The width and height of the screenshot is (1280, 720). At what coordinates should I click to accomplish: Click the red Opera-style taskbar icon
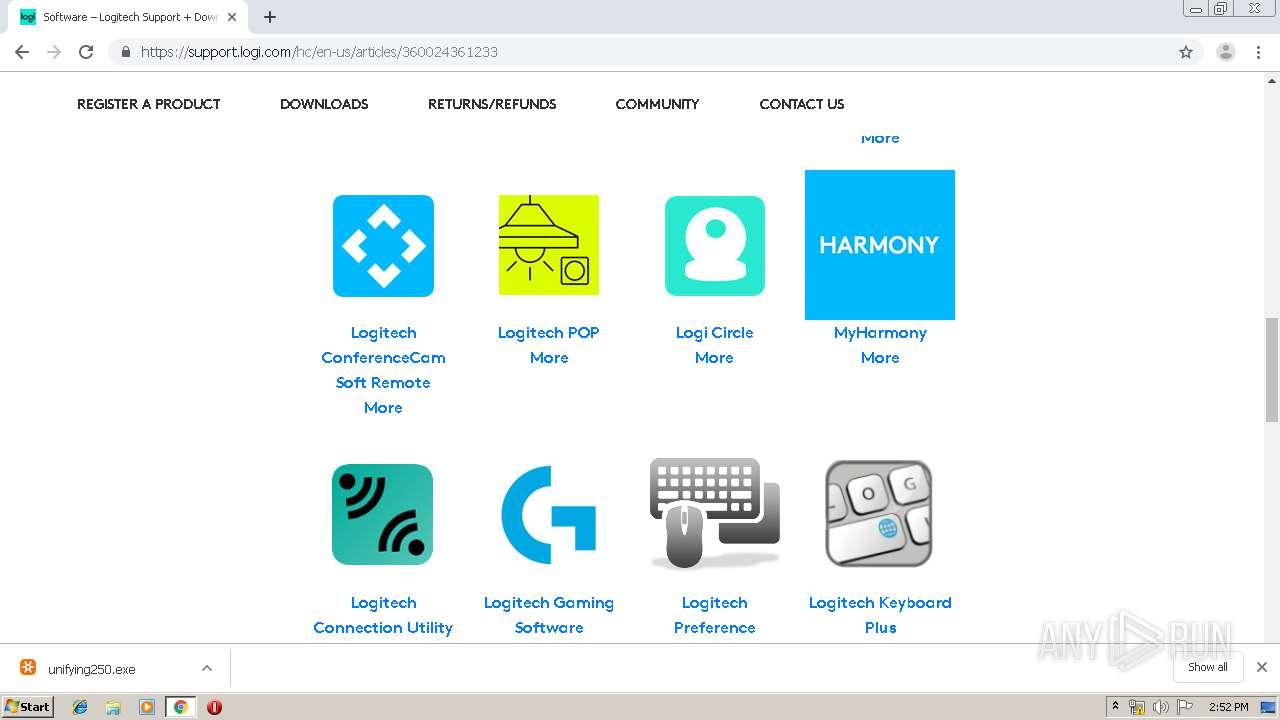(x=214, y=707)
